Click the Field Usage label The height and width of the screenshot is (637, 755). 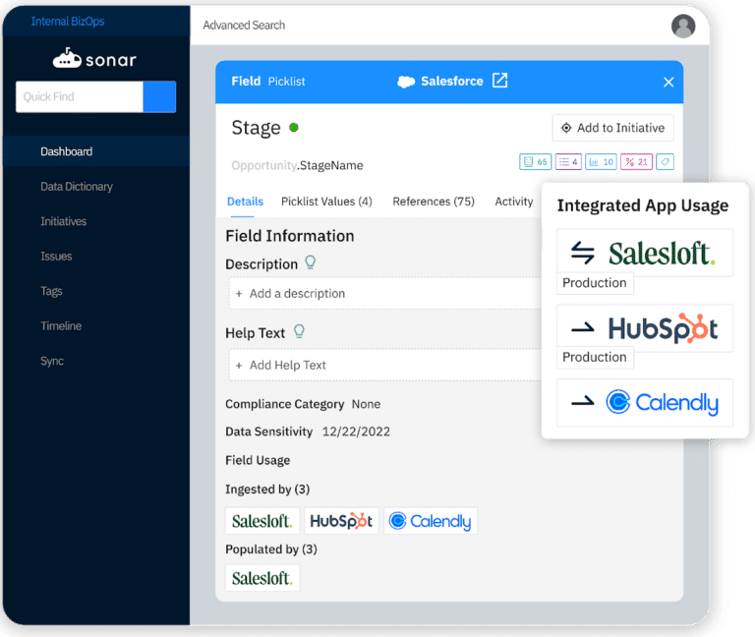pos(258,460)
